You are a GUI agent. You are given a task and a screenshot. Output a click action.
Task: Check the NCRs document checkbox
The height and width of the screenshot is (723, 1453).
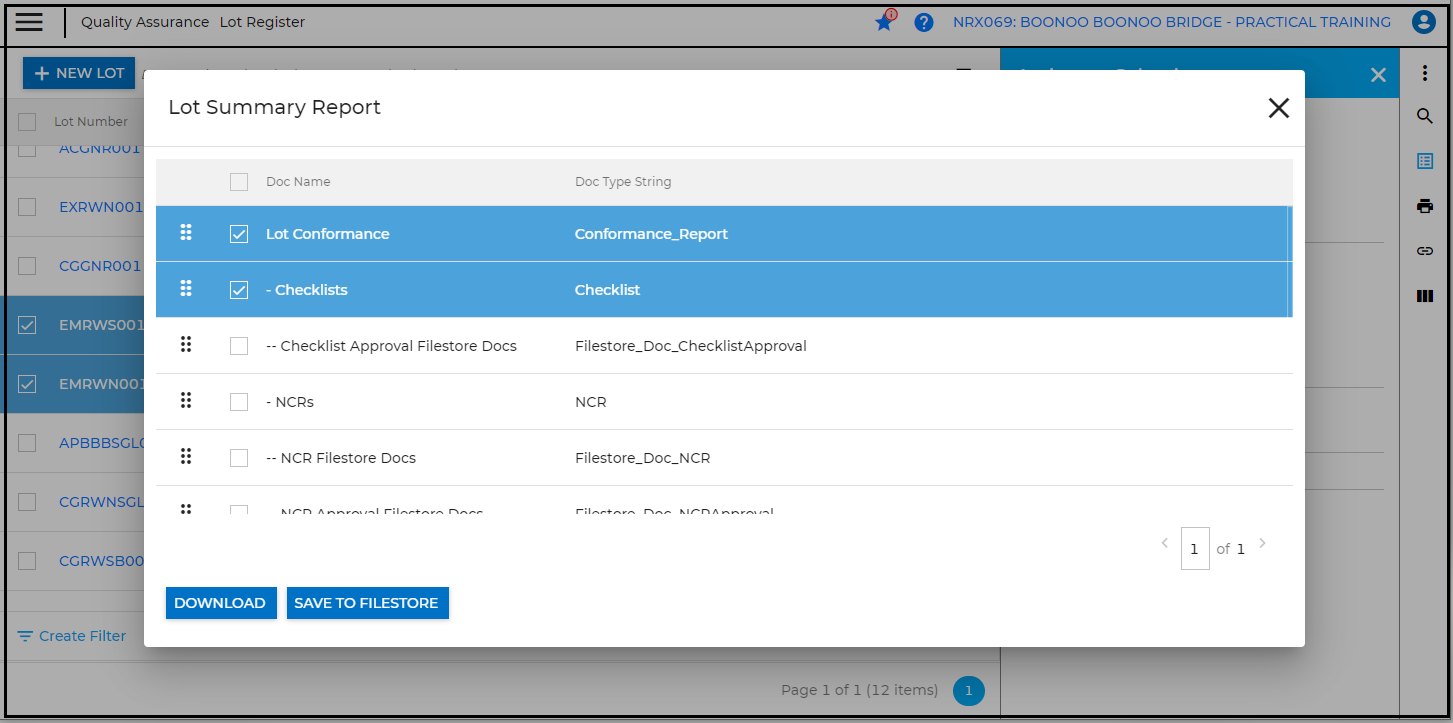point(239,402)
